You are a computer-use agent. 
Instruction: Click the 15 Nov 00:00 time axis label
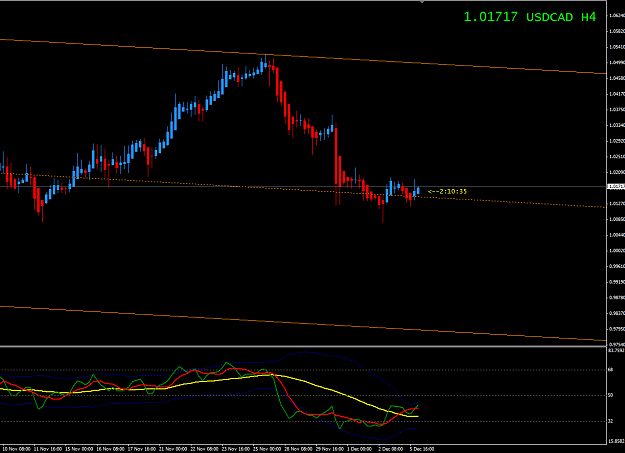79,449
